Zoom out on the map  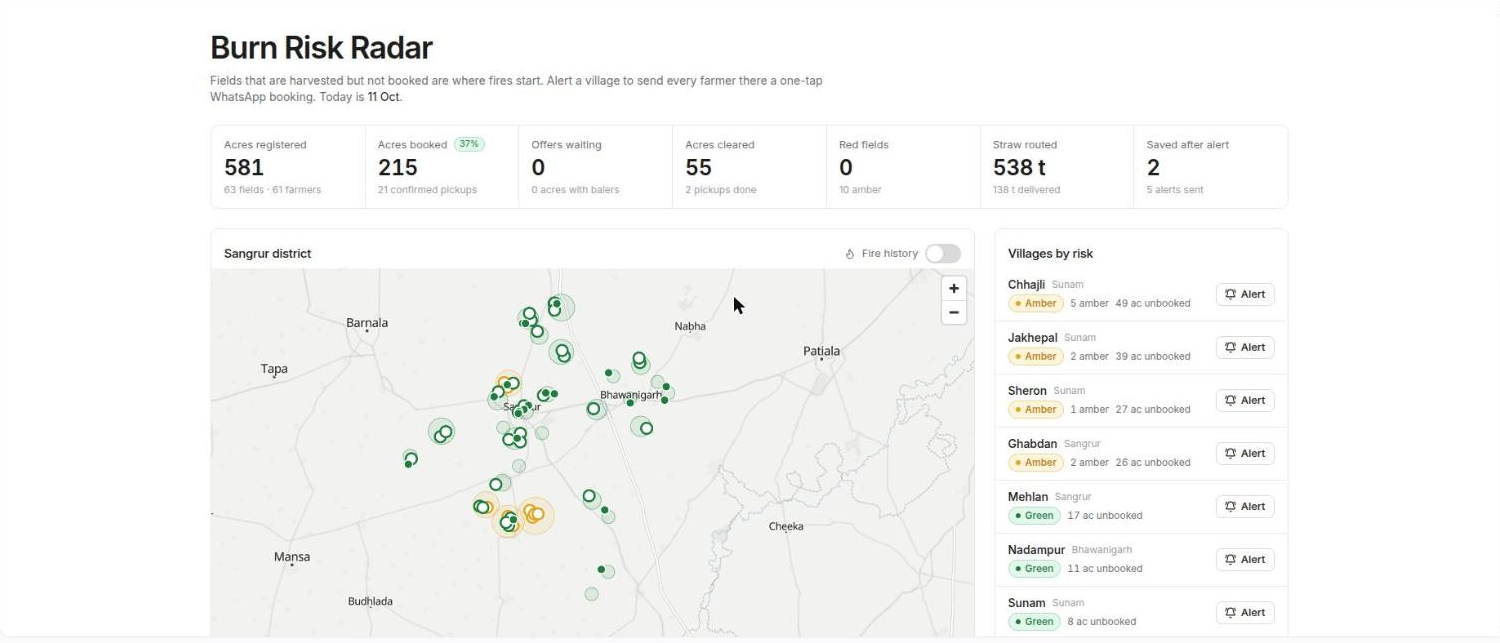point(954,312)
